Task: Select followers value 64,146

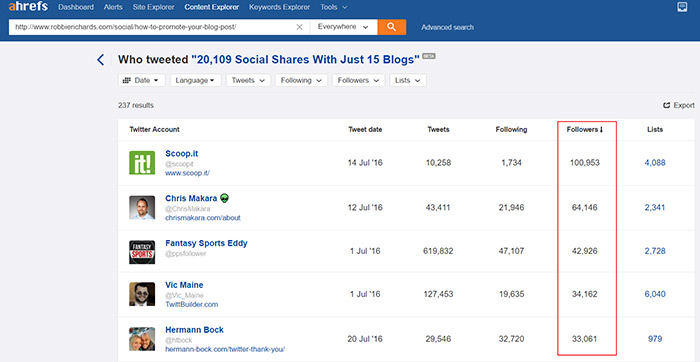Action: pyautogui.click(x=585, y=208)
